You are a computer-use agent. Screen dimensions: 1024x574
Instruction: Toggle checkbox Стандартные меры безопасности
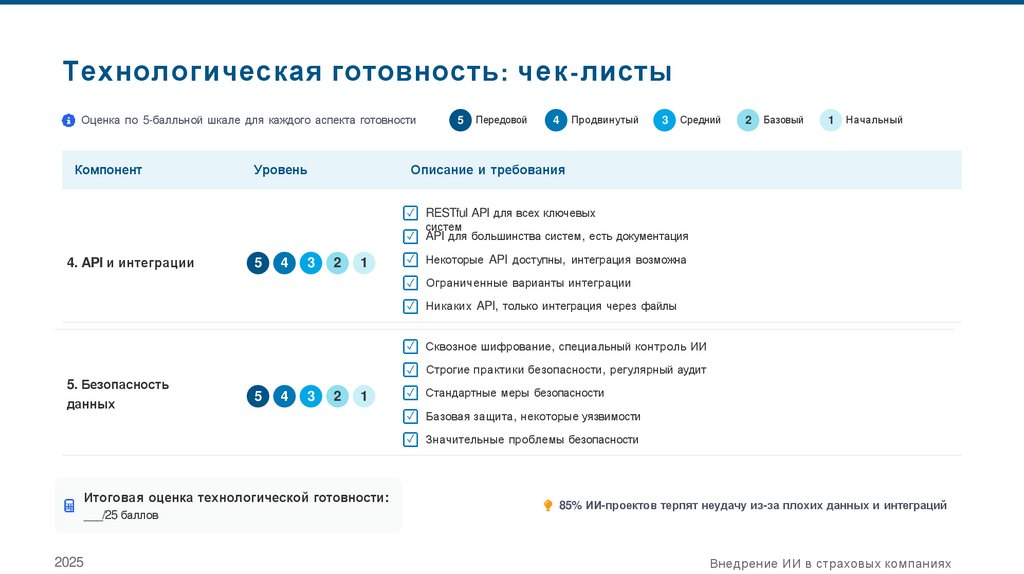pyautogui.click(x=410, y=393)
